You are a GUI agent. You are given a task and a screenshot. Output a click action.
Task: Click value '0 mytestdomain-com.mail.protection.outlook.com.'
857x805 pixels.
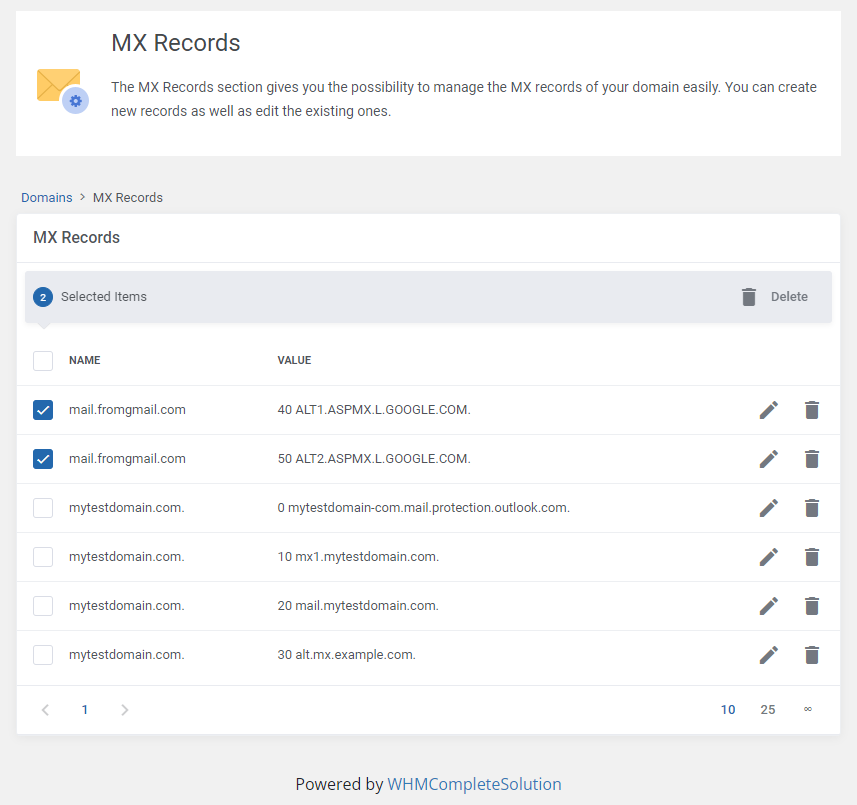point(424,508)
